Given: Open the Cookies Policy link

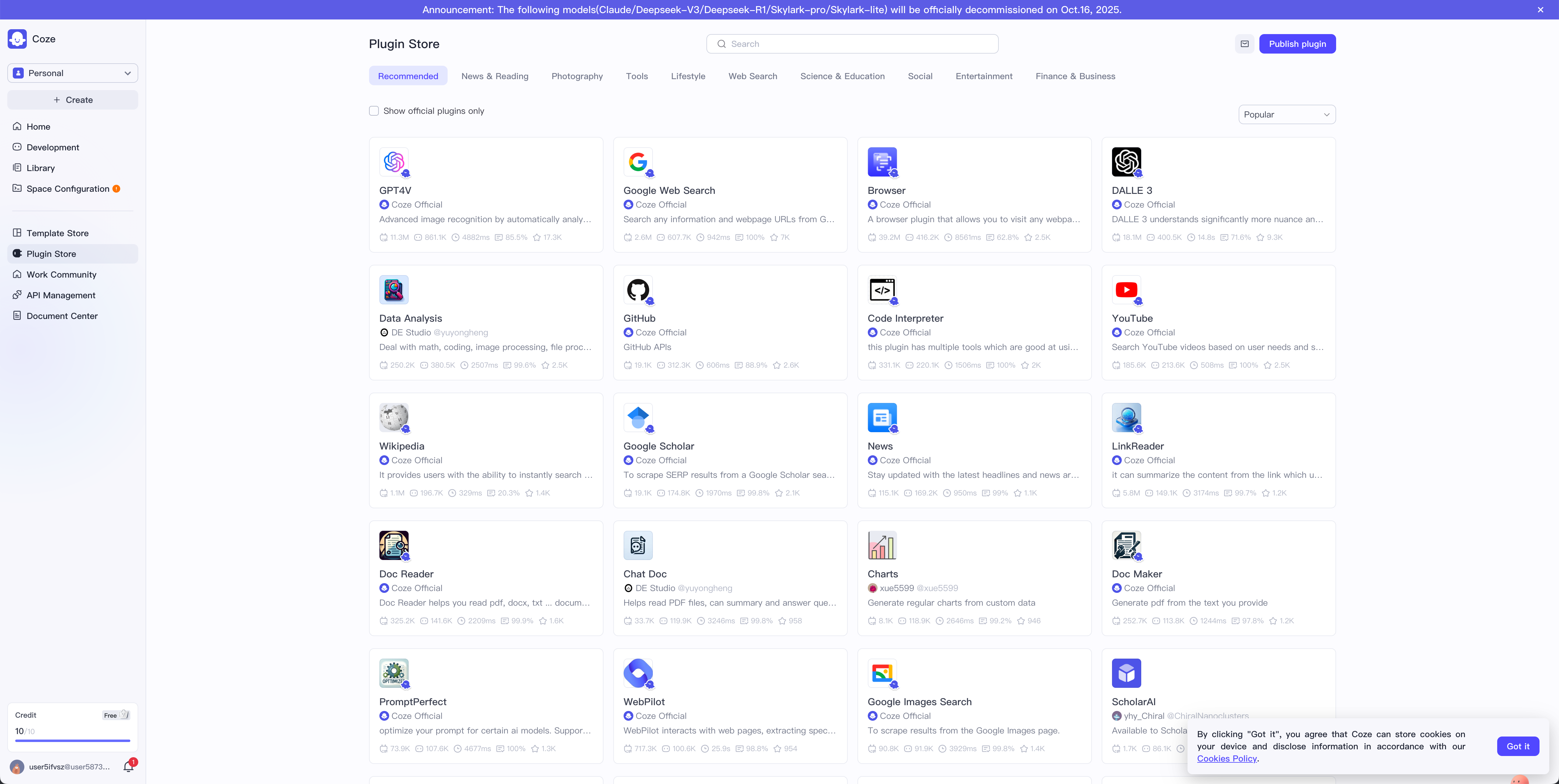Looking at the screenshot, I should point(1227,759).
